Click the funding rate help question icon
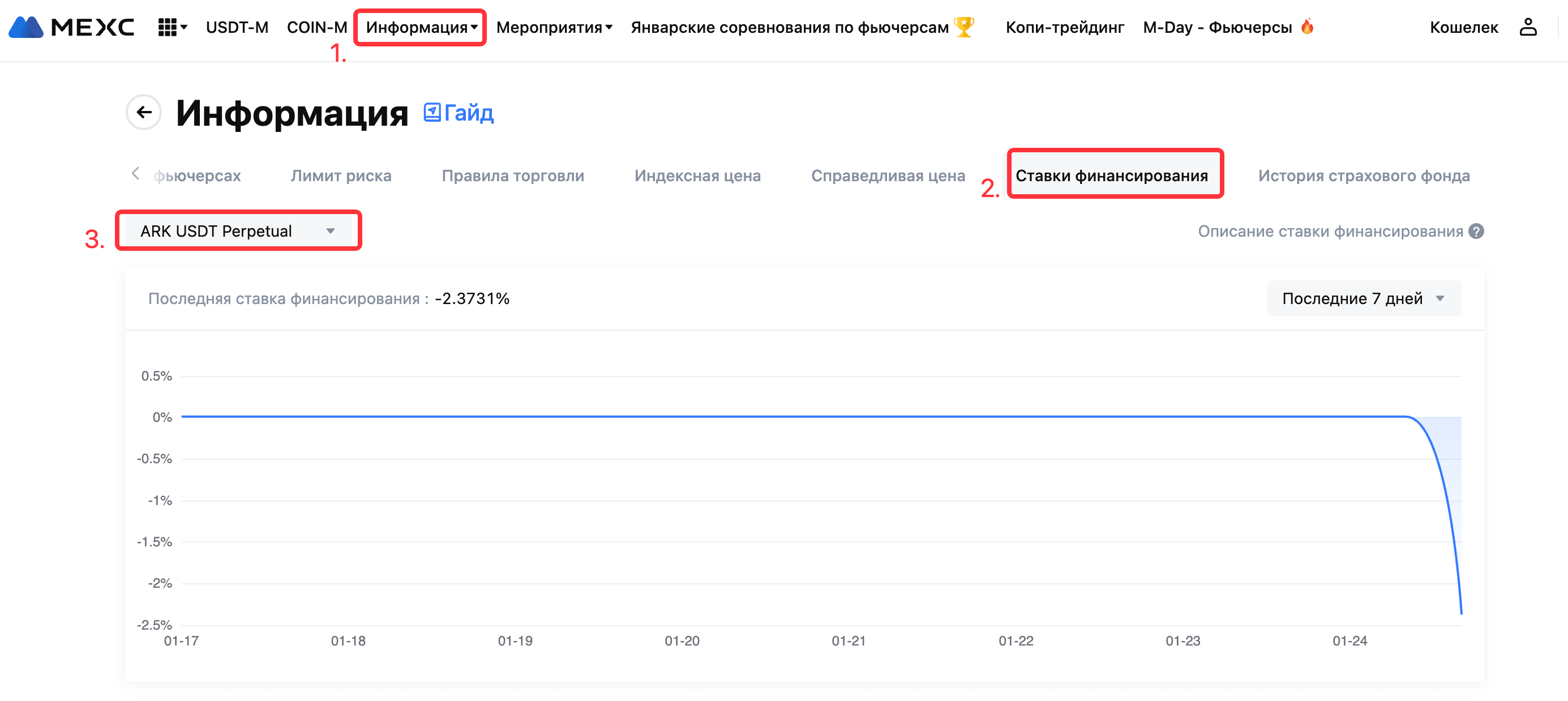Image resolution: width=1568 pixels, height=701 pixels. click(x=1476, y=232)
